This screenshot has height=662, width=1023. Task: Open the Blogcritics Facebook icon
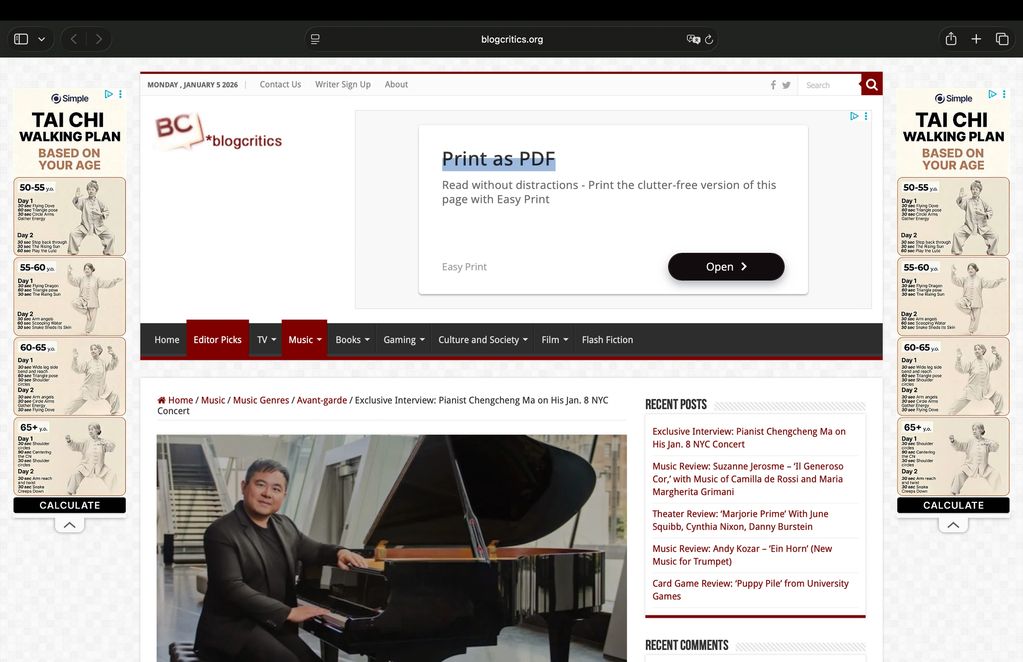pyautogui.click(x=773, y=85)
